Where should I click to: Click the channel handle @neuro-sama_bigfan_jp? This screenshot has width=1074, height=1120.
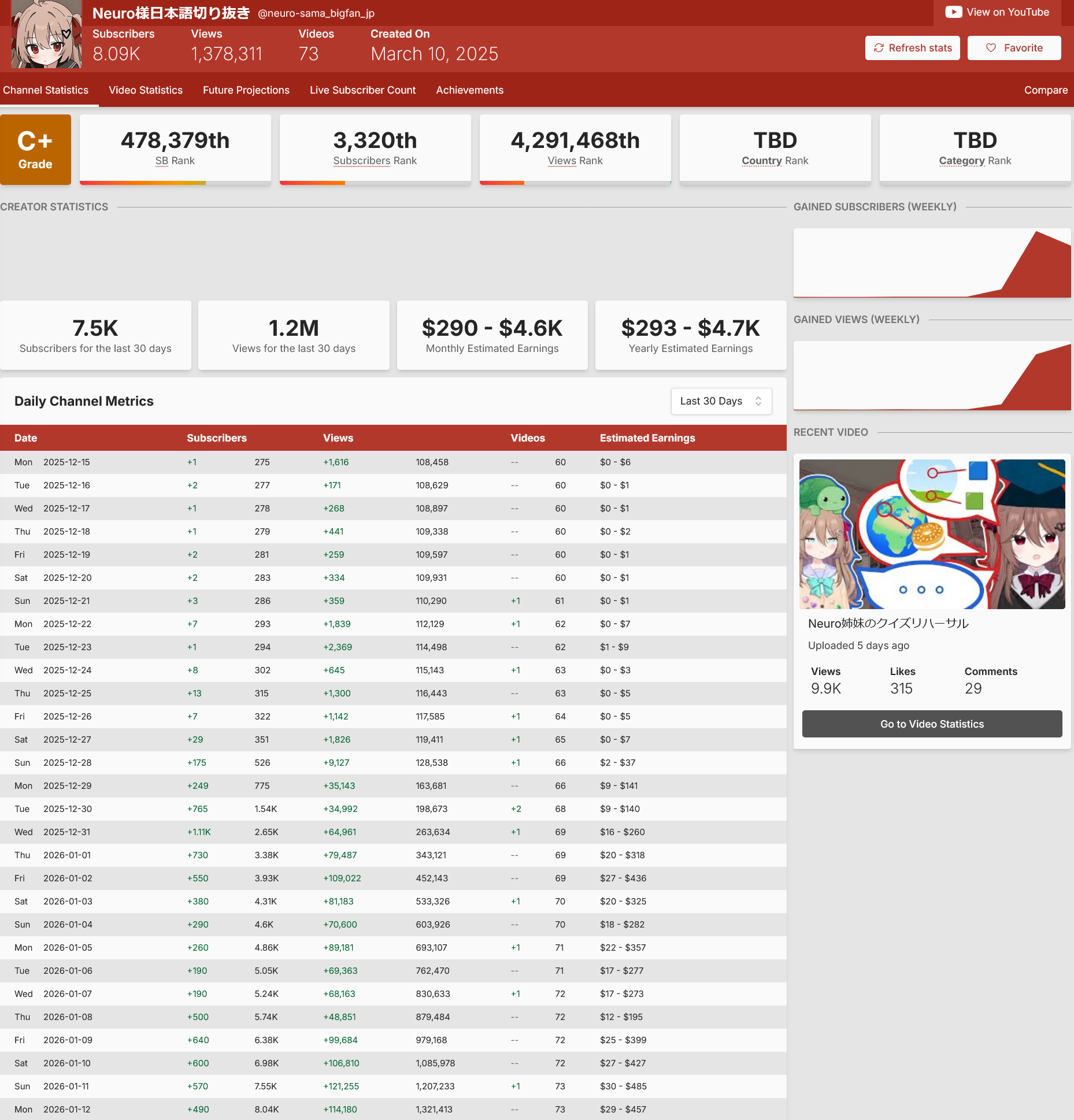click(x=316, y=13)
